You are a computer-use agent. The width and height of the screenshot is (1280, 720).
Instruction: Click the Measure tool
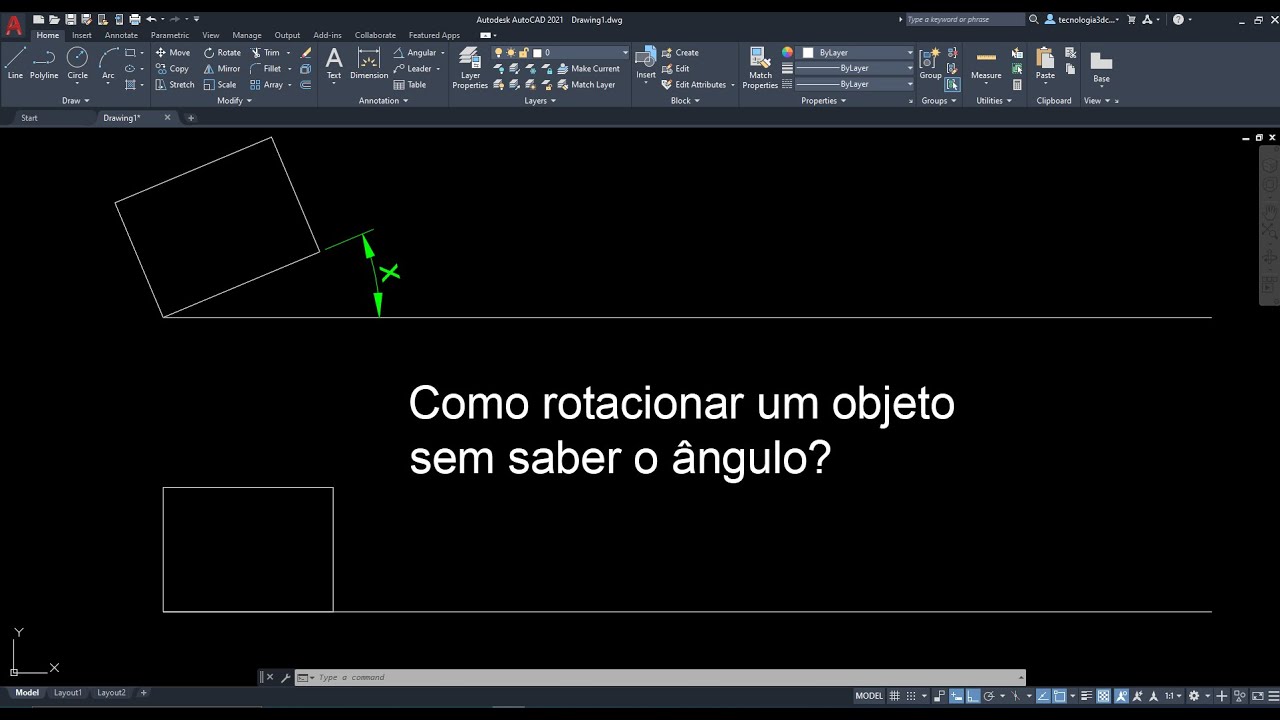tap(986, 63)
